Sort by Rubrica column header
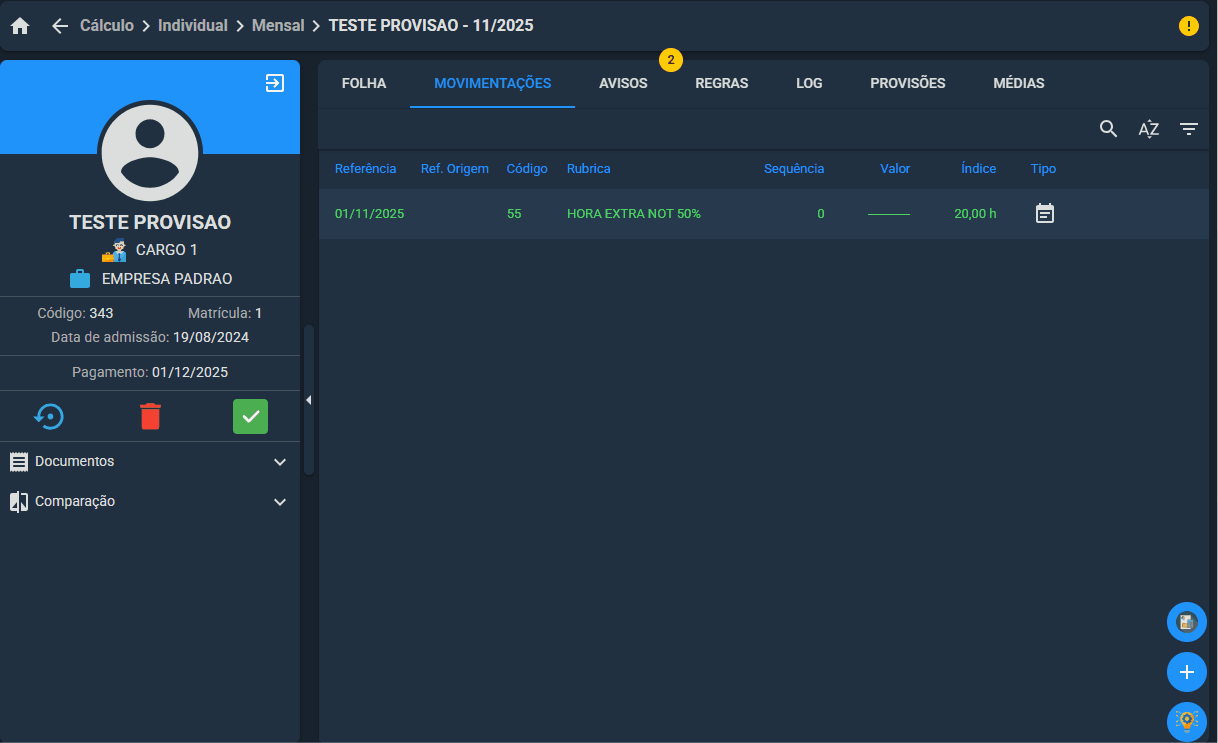The height and width of the screenshot is (743, 1218). click(588, 169)
